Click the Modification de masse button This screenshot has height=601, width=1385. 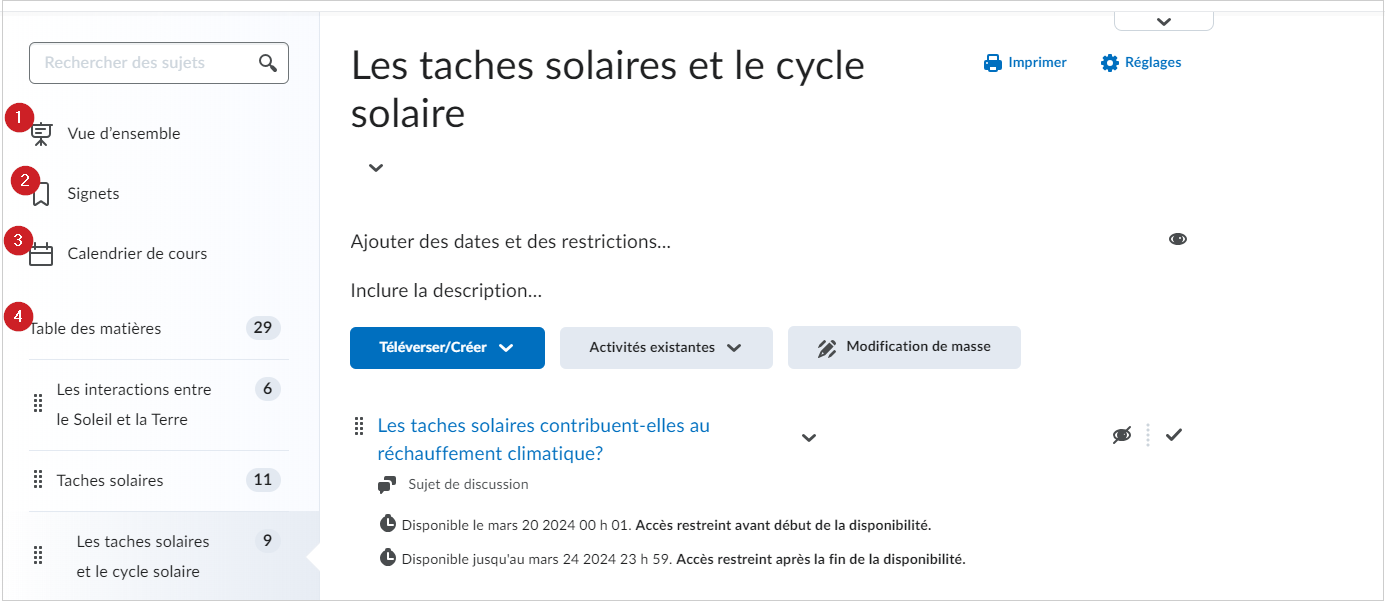(x=904, y=348)
